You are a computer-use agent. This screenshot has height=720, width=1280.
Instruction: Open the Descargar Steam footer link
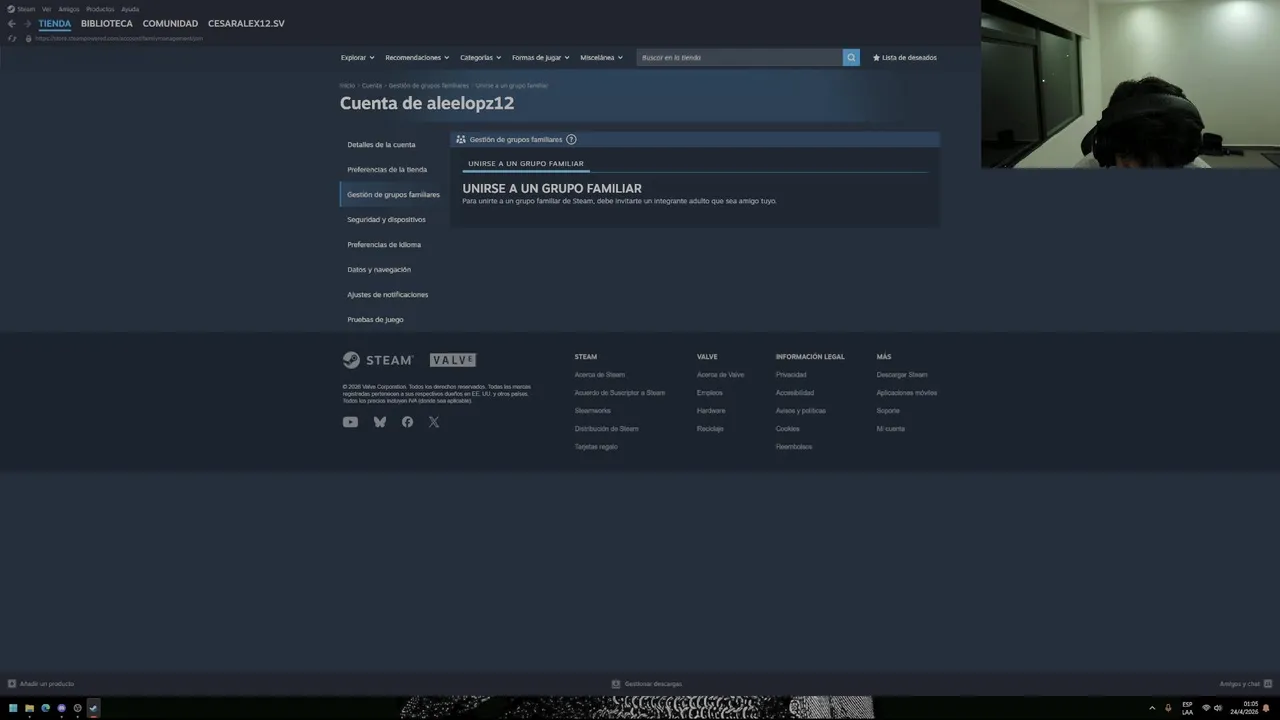pyautogui.click(x=902, y=375)
